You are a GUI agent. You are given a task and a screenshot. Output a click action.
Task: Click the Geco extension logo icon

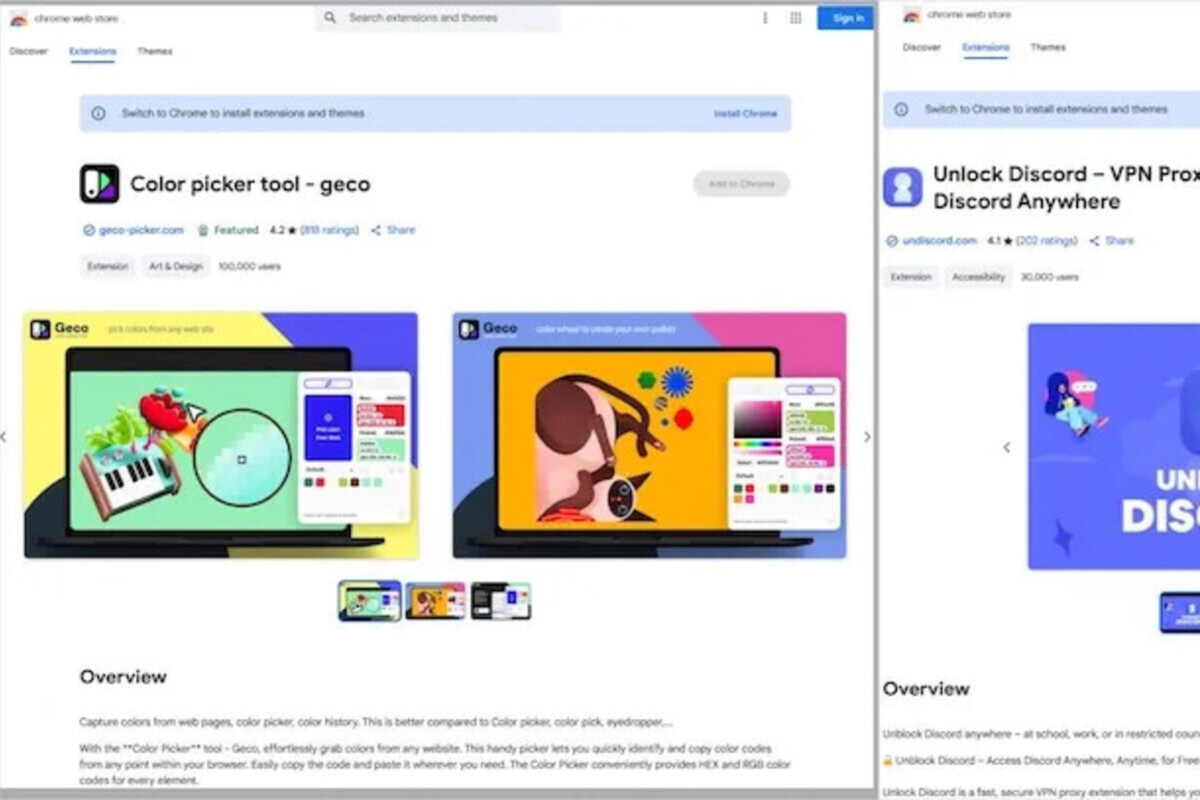coord(100,184)
